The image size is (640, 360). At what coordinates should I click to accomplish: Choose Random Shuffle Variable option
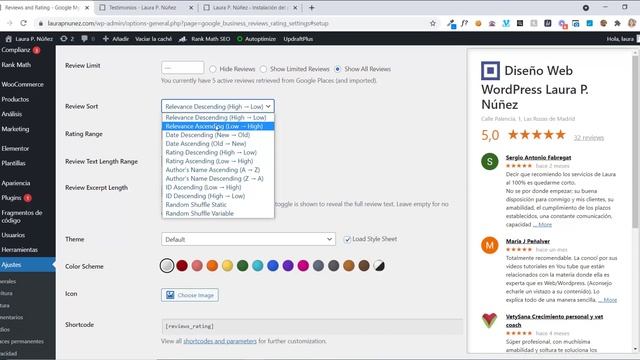[x=218, y=213]
